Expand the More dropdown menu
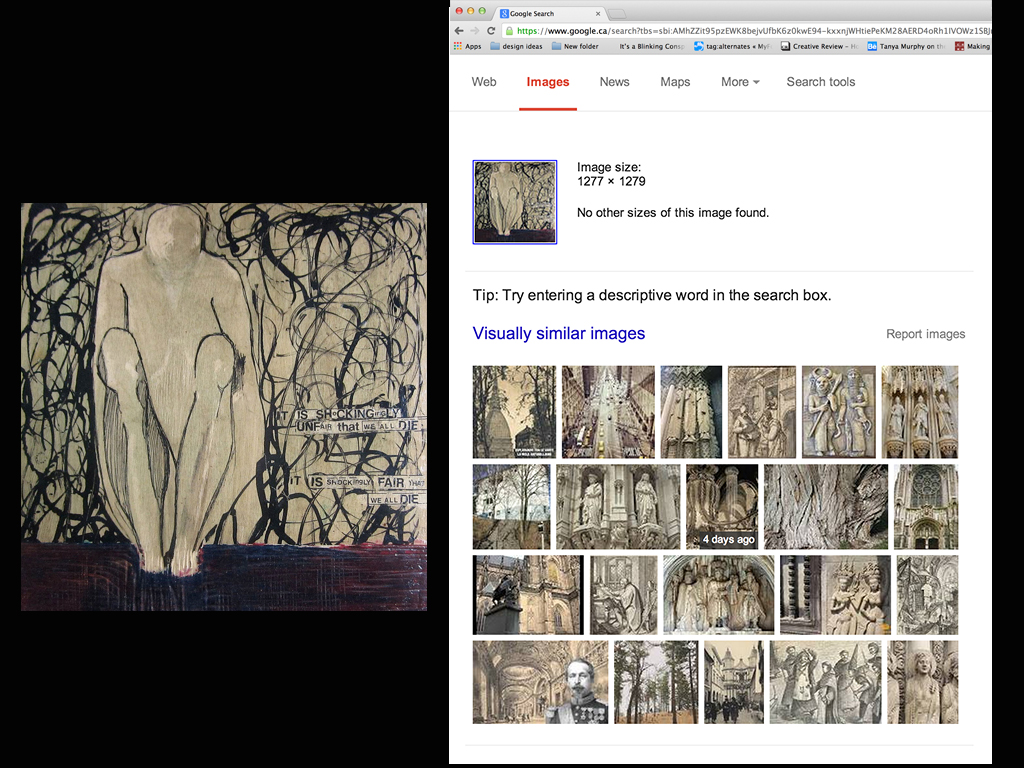The image size is (1024, 768). coord(740,82)
